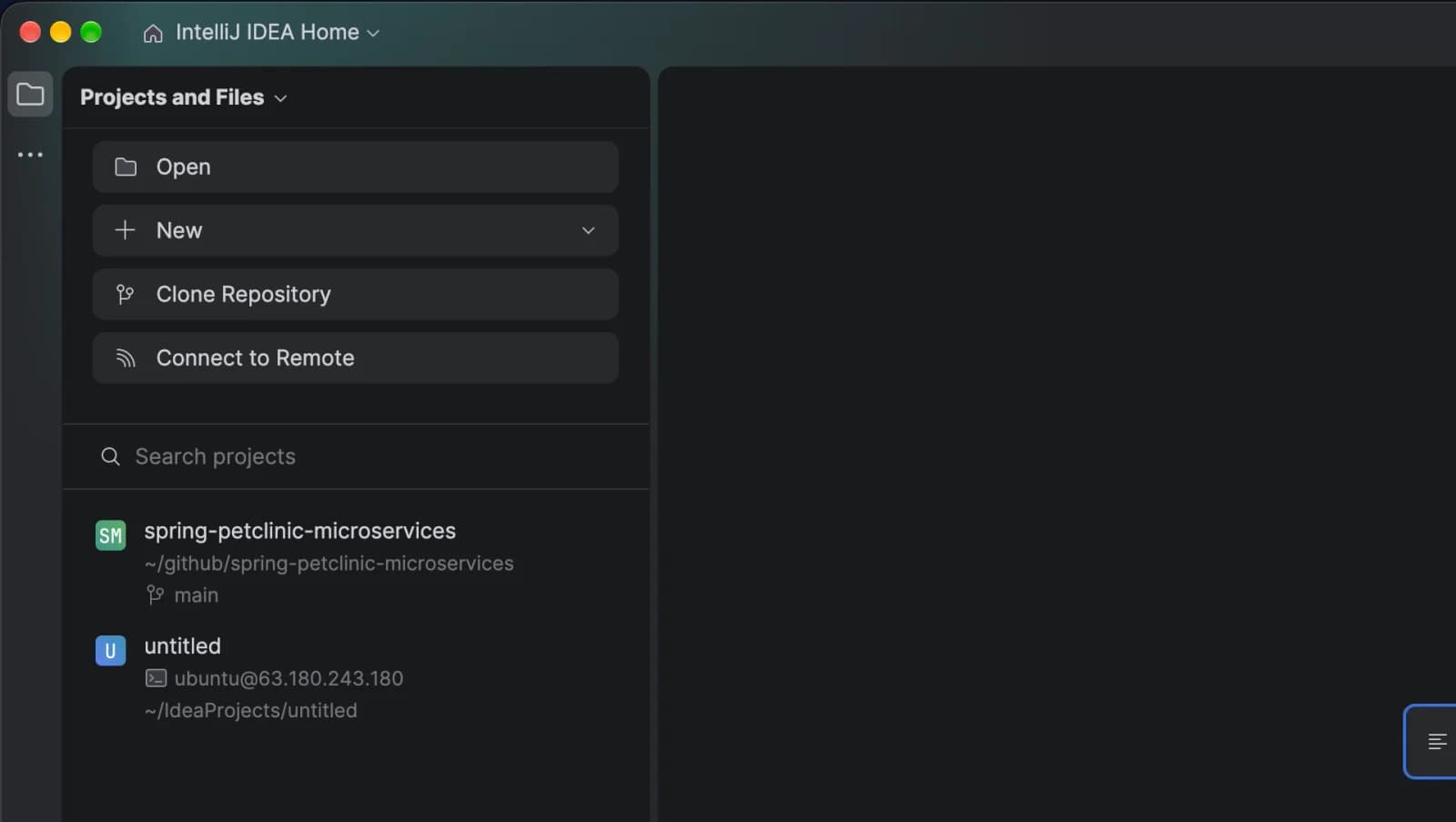Image resolution: width=1456 pixels, height=822 pixels.
Task: Expand the New button dropdown chevron
Action: click(x=588, y=230)
